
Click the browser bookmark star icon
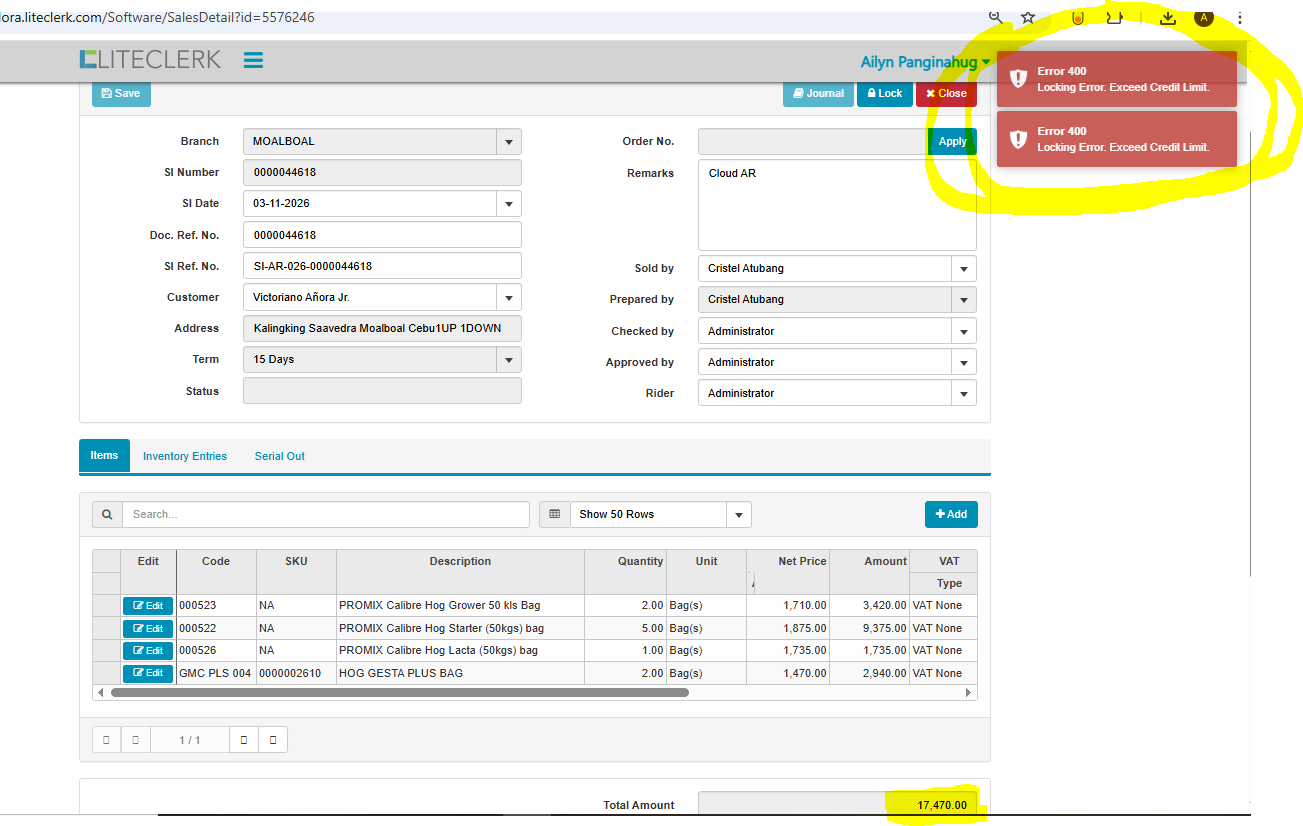coord(1028,17)
